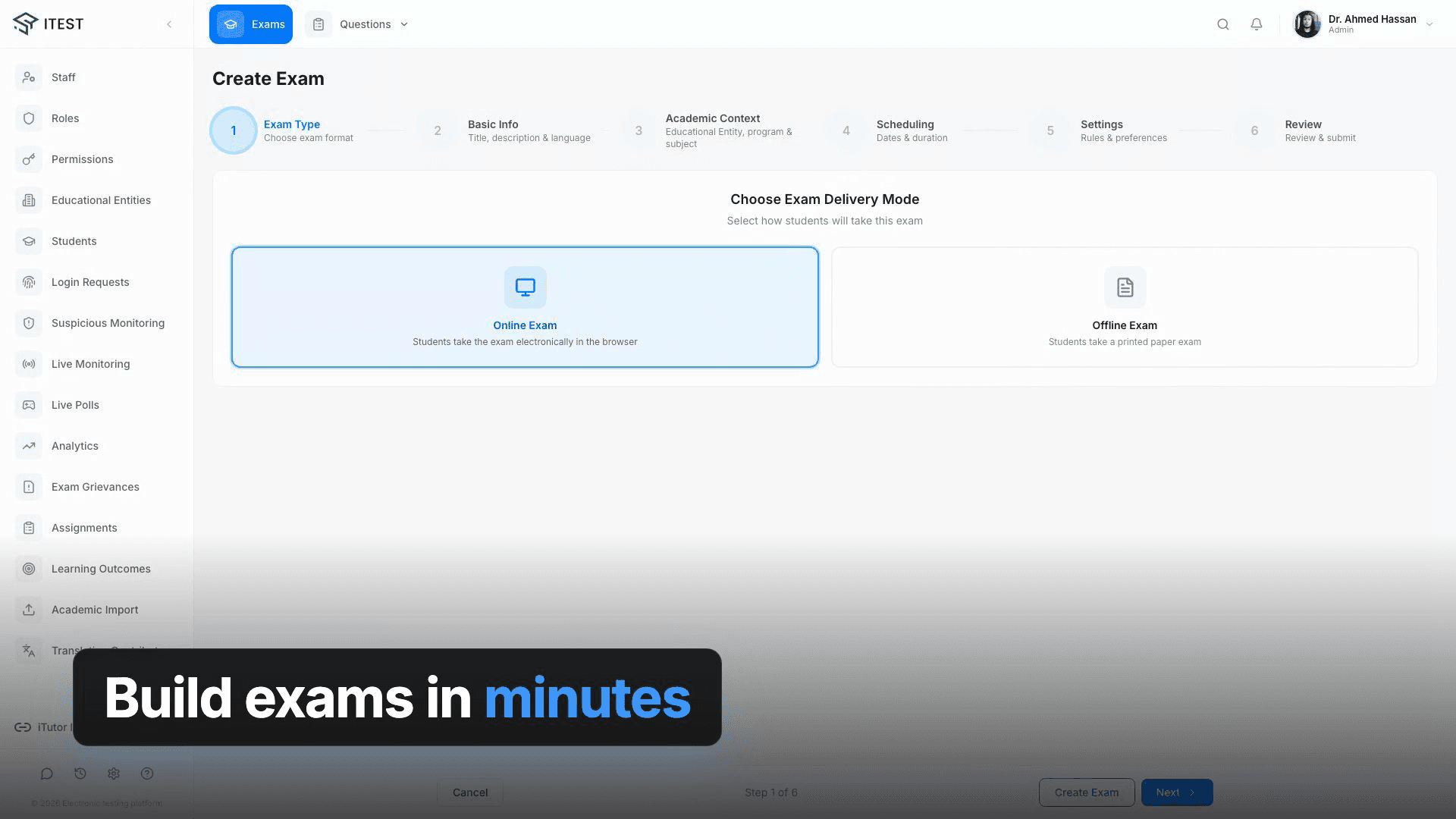Click Live Monitoring broadcast icon
1456x819 pixels.
coord(29,364)
